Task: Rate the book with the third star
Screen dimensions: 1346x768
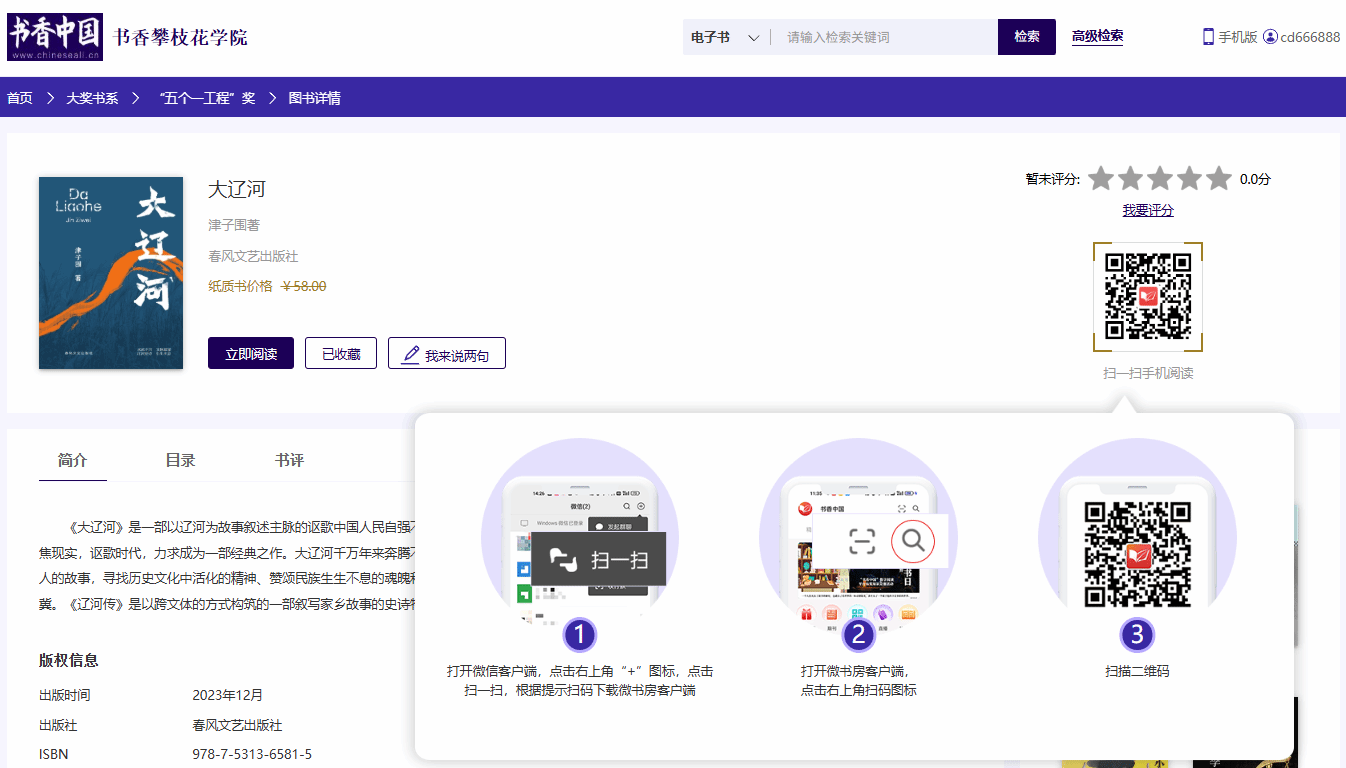Action: click(x=1160, y=179)
